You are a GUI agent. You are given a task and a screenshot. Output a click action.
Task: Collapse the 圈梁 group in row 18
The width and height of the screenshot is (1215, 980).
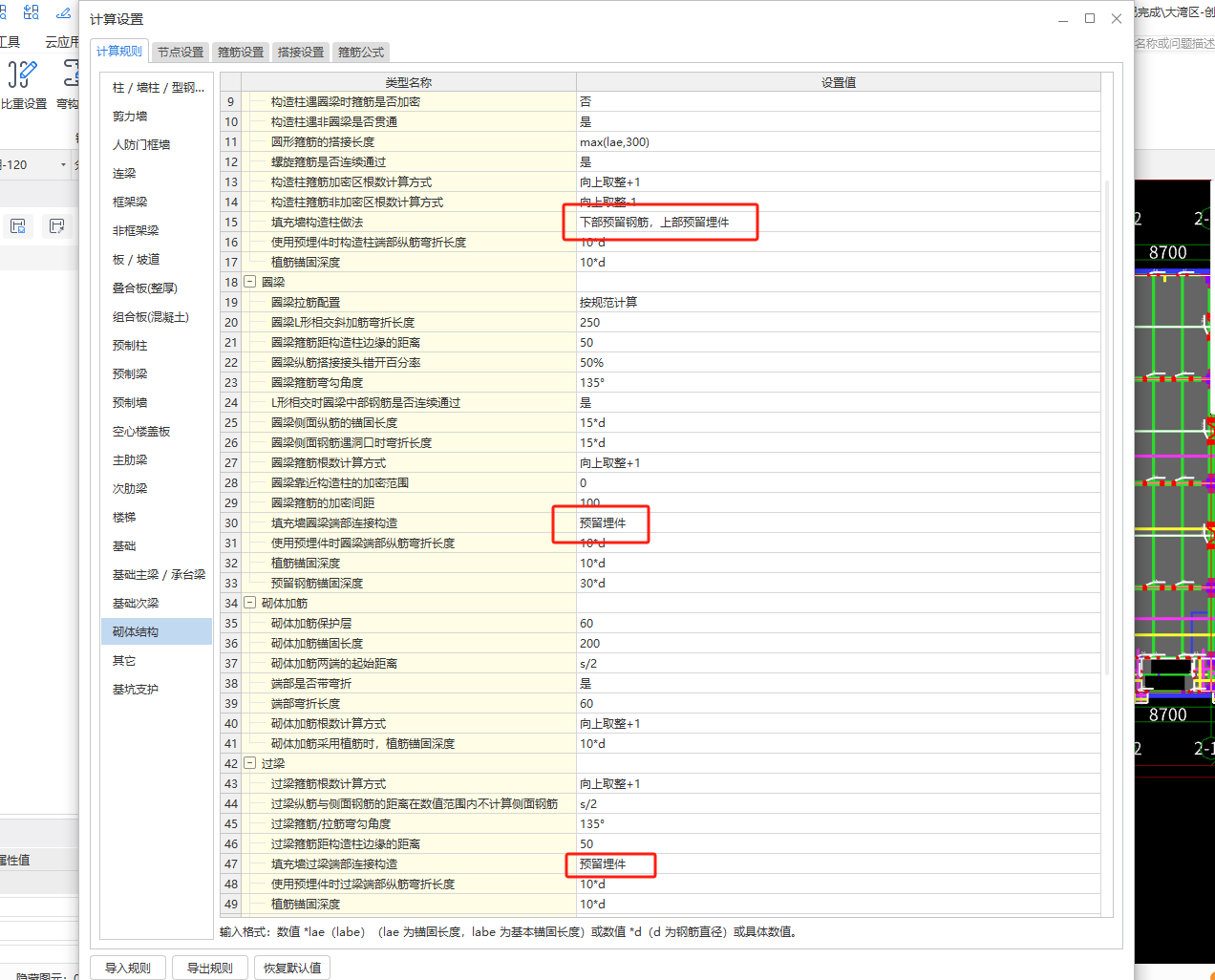(250, 282)
